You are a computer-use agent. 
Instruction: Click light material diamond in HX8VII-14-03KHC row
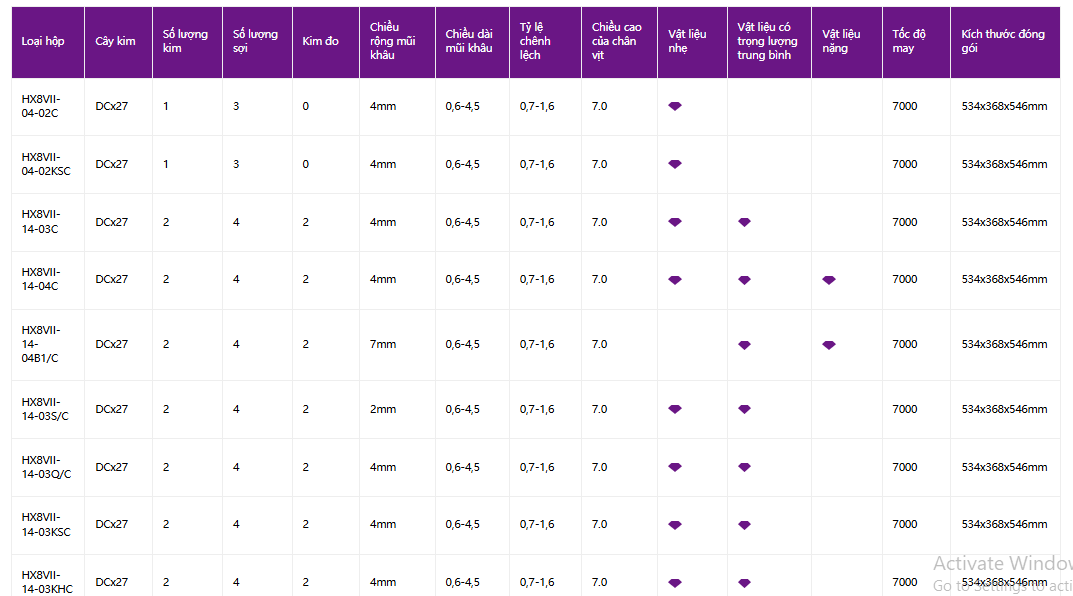pos(675,583)
